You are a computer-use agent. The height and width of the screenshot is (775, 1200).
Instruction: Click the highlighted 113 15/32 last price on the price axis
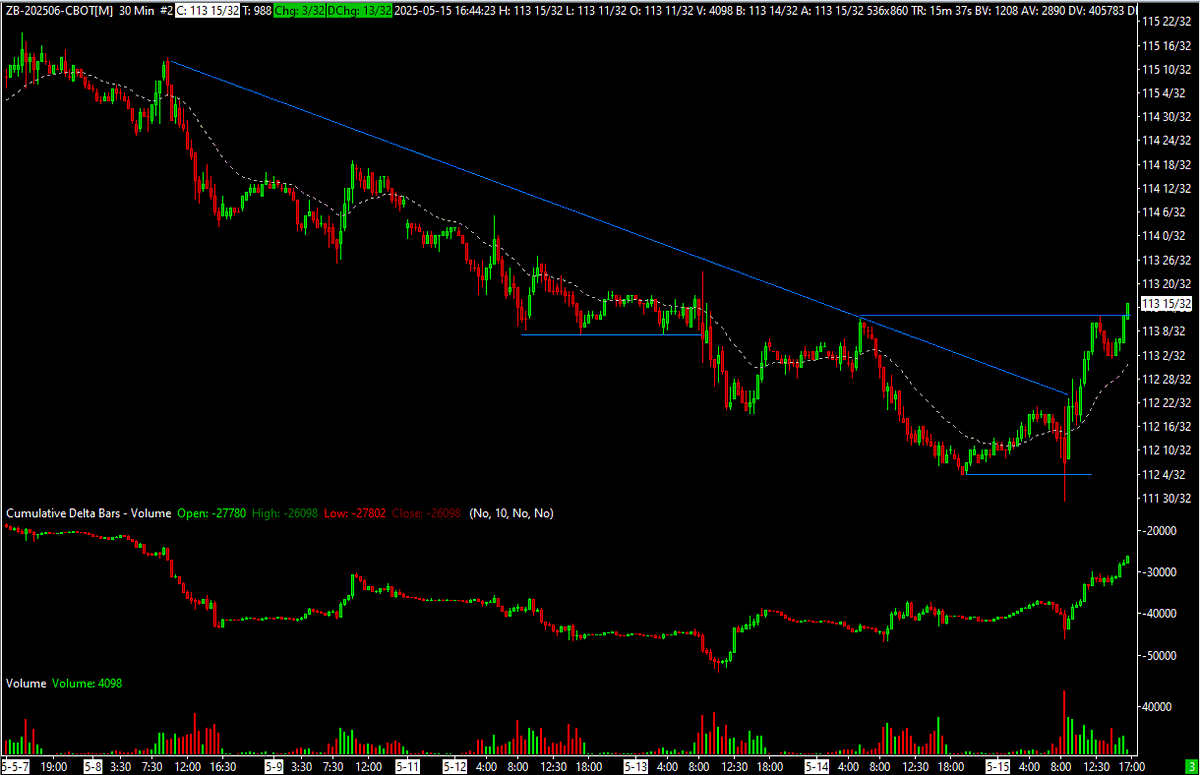(1166, 304)
